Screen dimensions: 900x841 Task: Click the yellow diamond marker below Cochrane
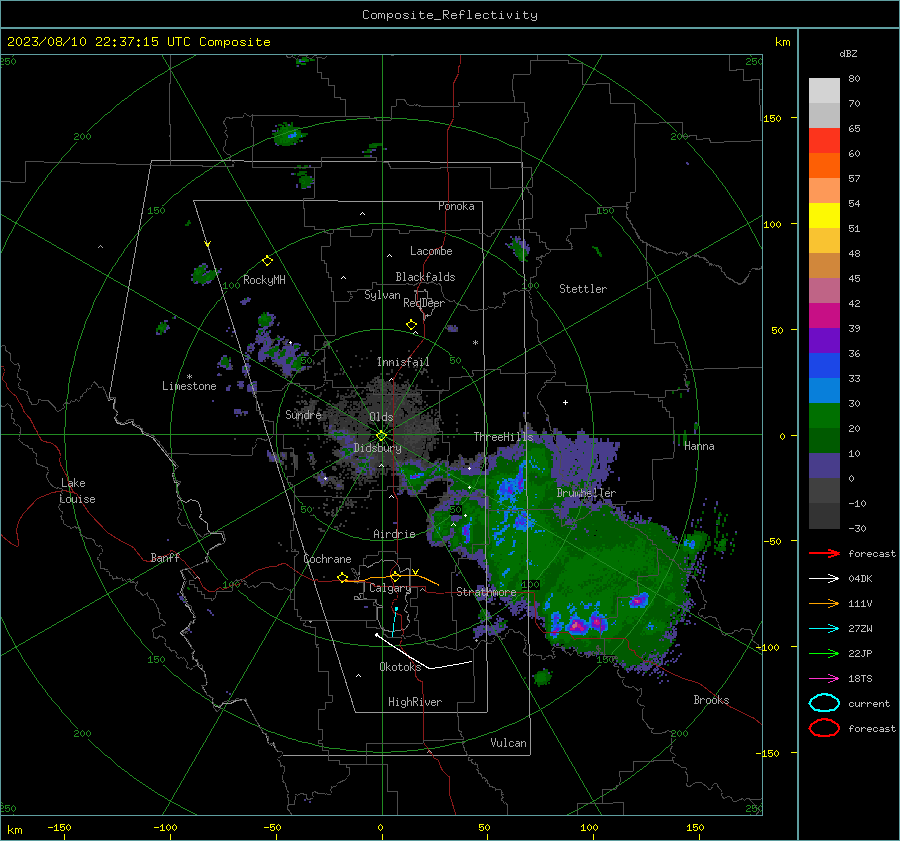[343, 578]
